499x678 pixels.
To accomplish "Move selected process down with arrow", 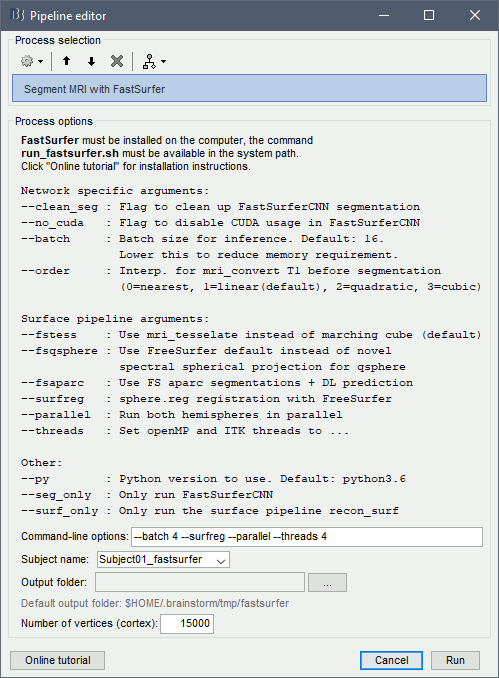I will pyautogui.click(x=91, y=61).
